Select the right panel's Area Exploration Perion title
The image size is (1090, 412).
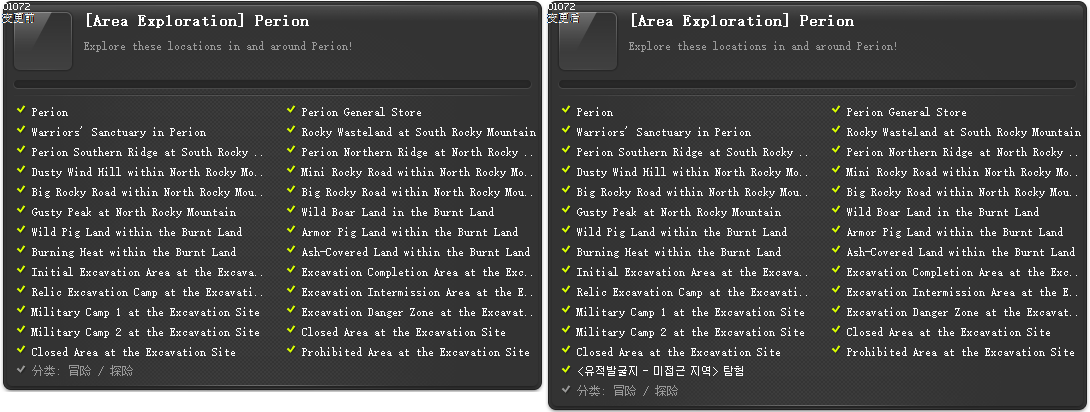tap(742, 21)
